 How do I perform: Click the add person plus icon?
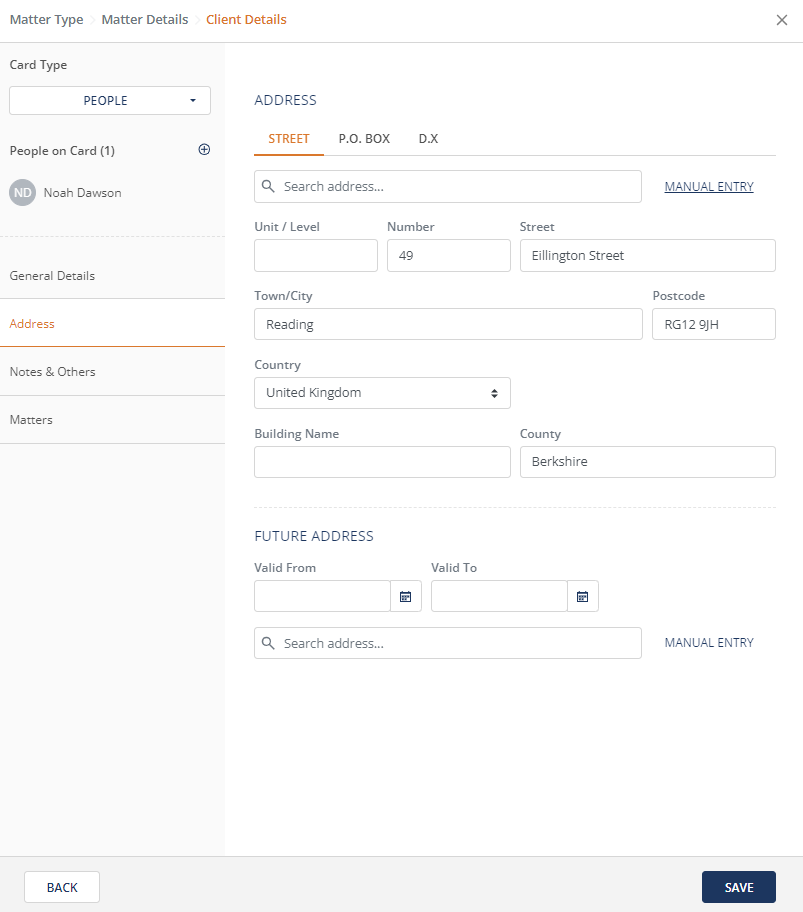click(x=204, y=150)
